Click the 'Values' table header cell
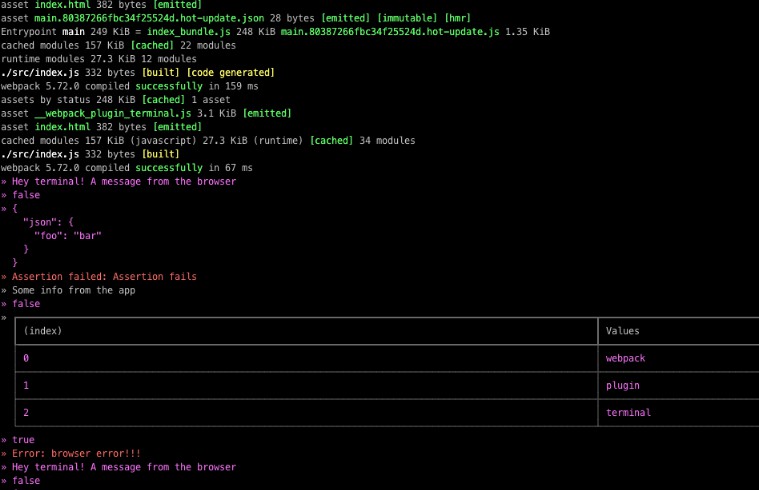 (679, 331)
